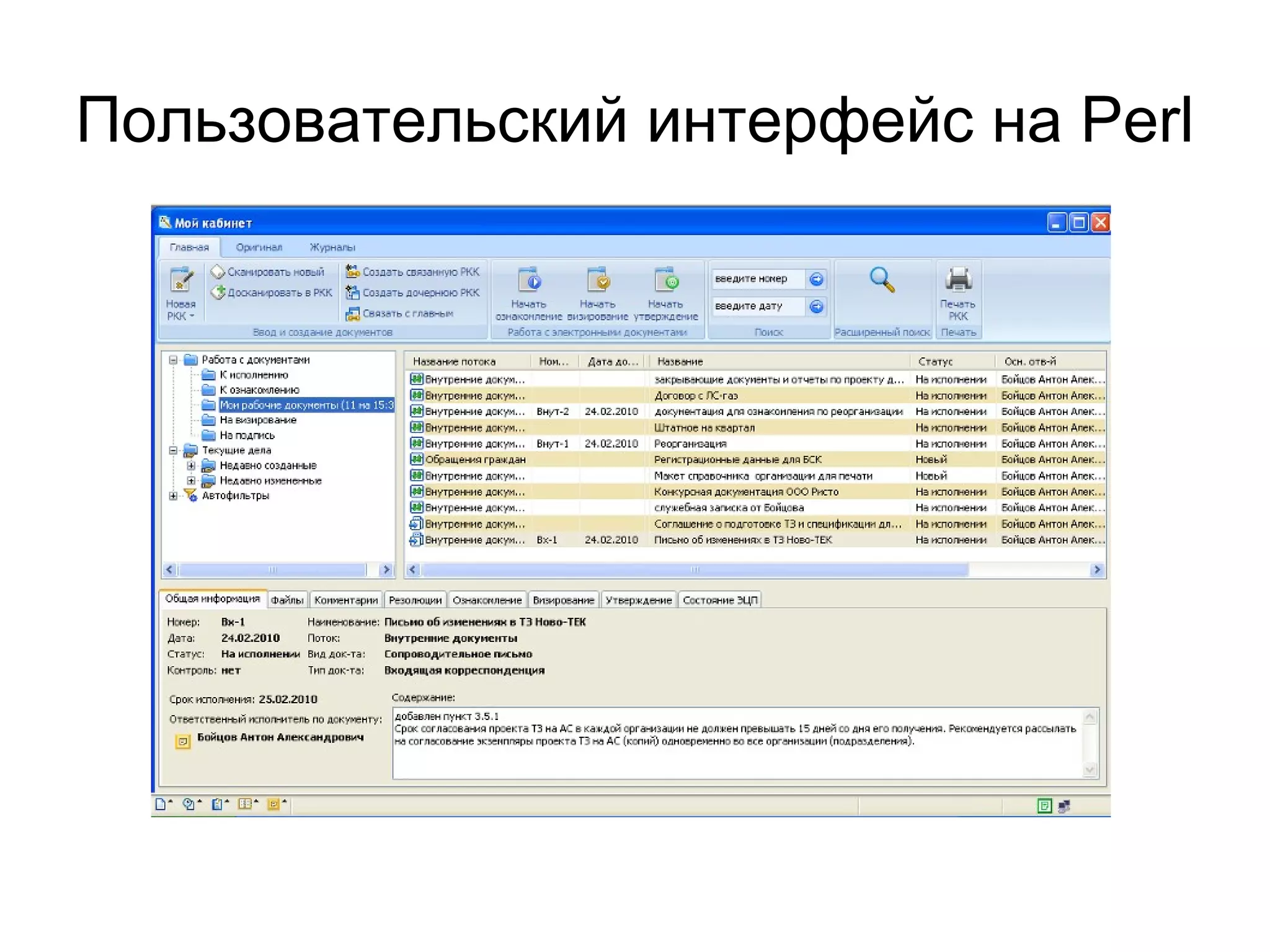Expand Недавно созданные folder
The width and height of the screenshot is (1270, 952).
click(191, 466)
